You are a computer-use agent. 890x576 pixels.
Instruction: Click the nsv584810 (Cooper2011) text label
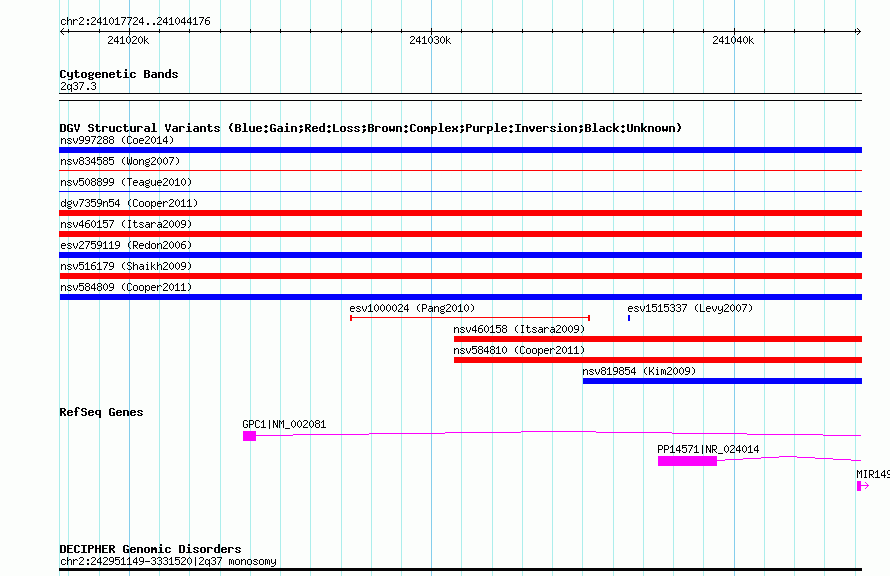point(519,350)
